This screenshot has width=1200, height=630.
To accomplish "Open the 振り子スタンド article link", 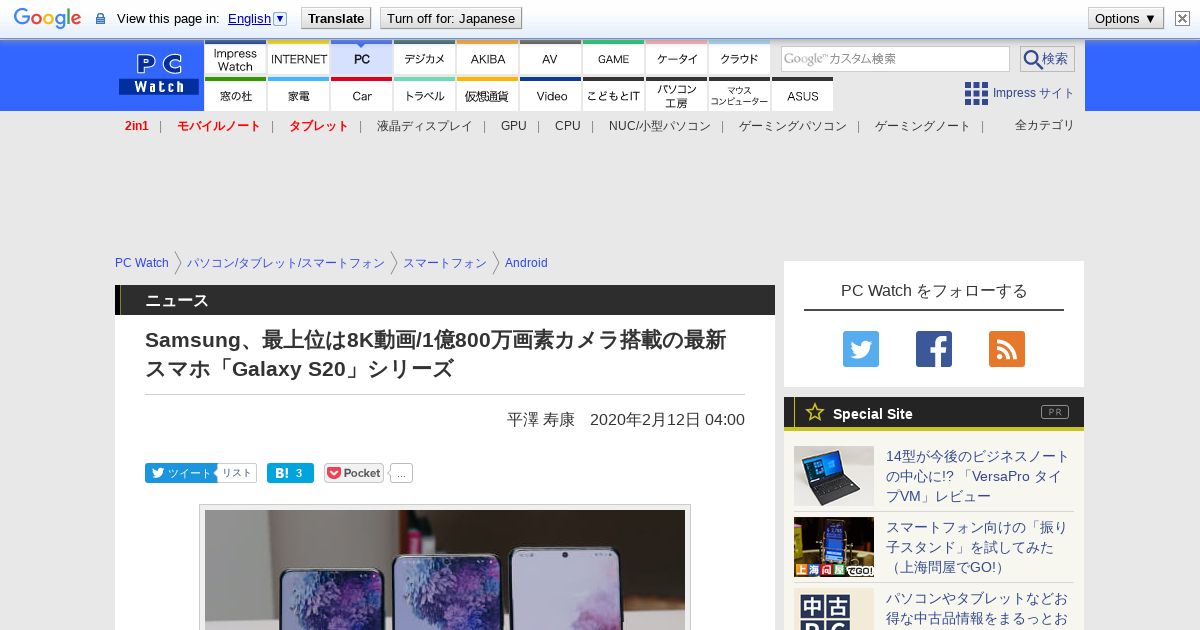I will (977, 547).
